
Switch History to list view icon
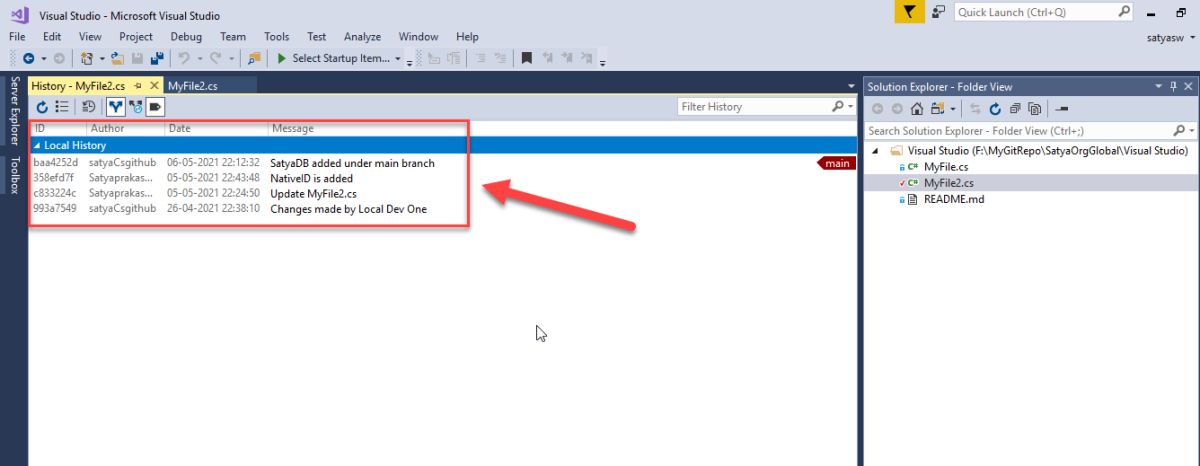pos(62,106)
